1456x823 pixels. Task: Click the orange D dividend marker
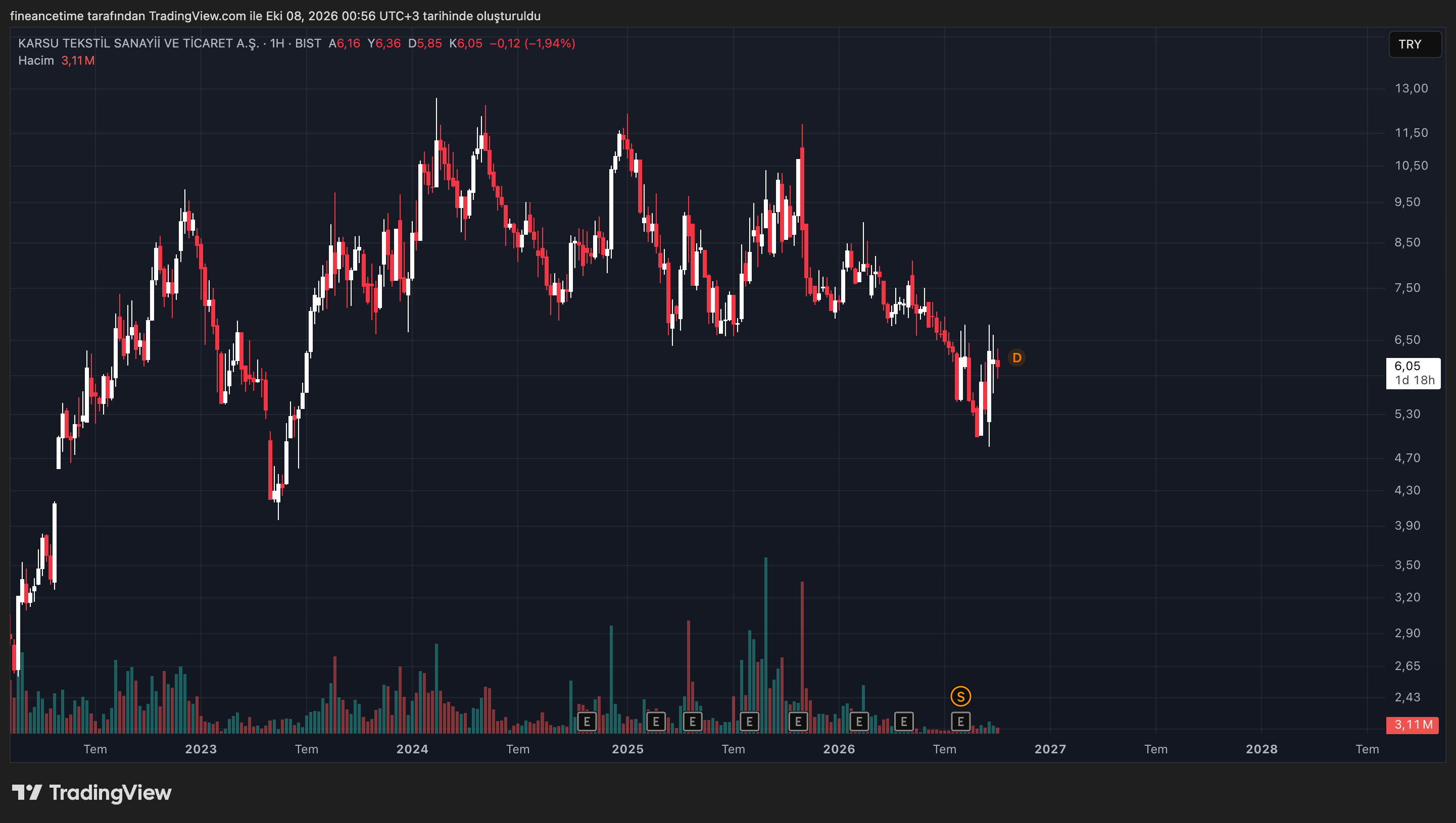[1016, 358]
